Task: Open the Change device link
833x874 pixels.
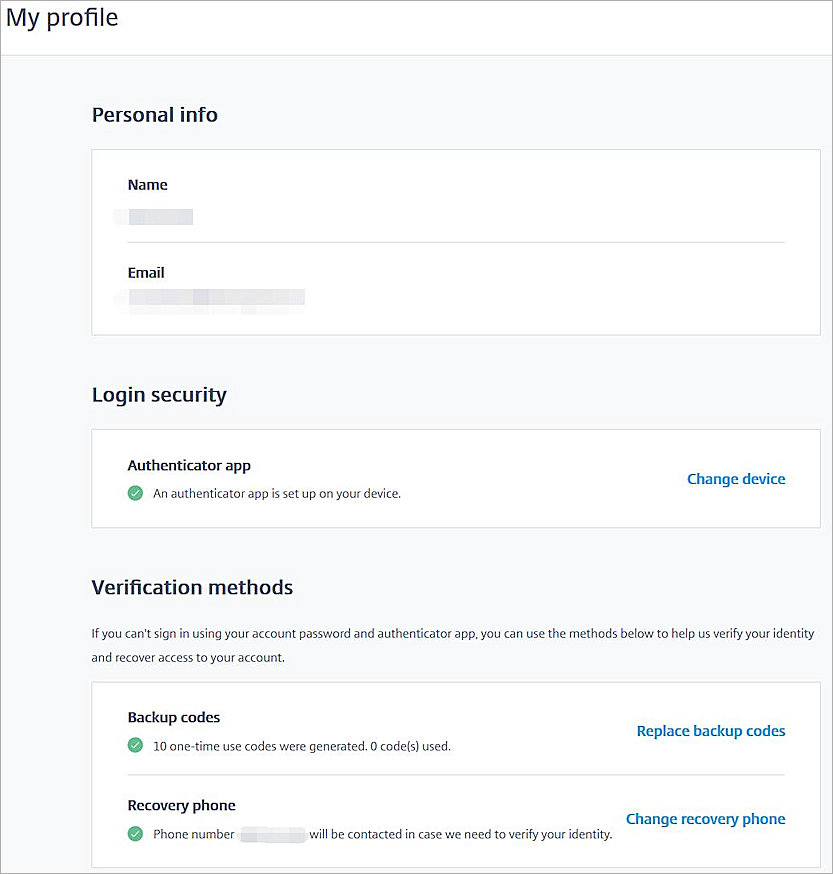Action: click(736, 479)
